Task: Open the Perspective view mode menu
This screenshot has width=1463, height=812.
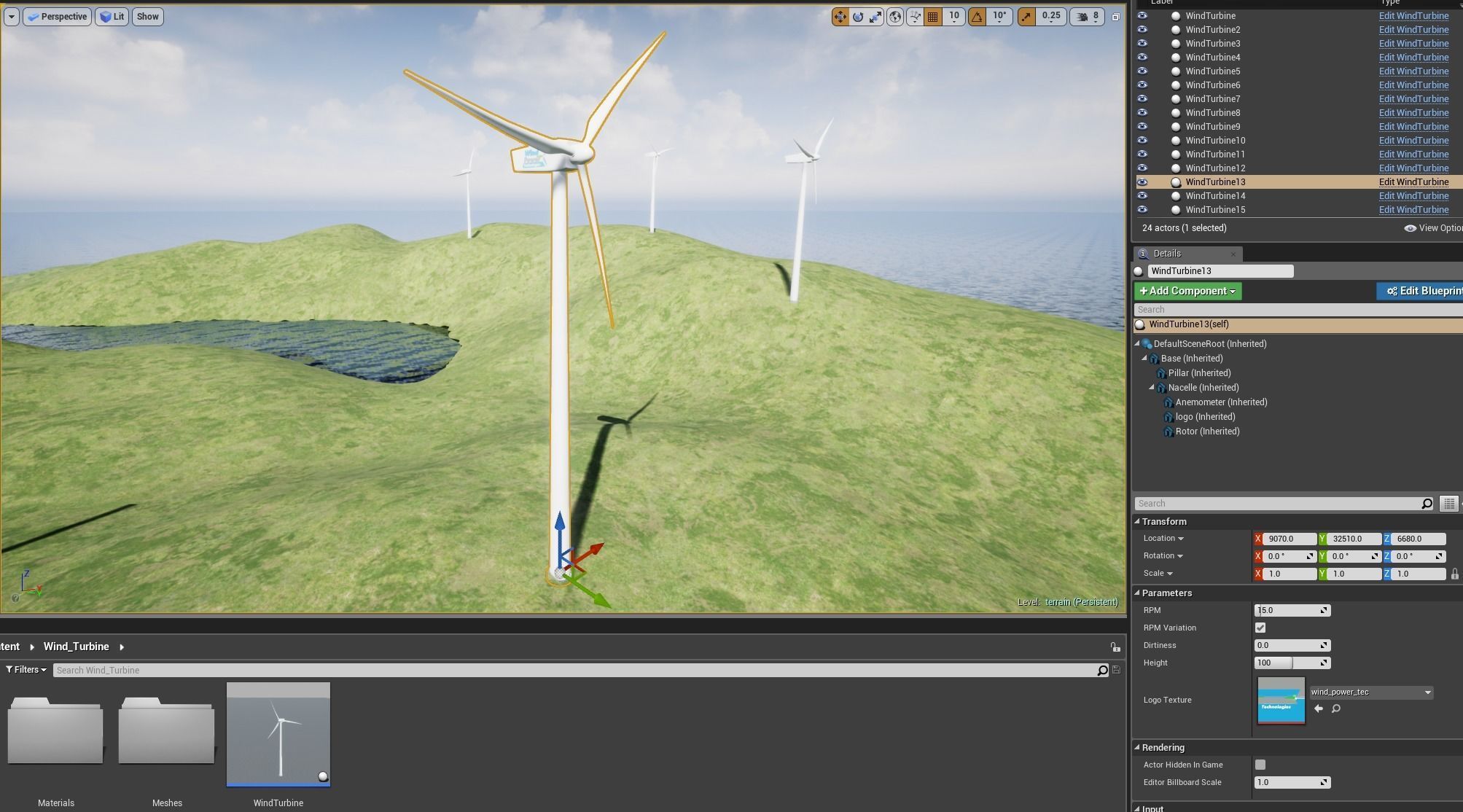Action: pyautogui.click(x=57, y=17)
